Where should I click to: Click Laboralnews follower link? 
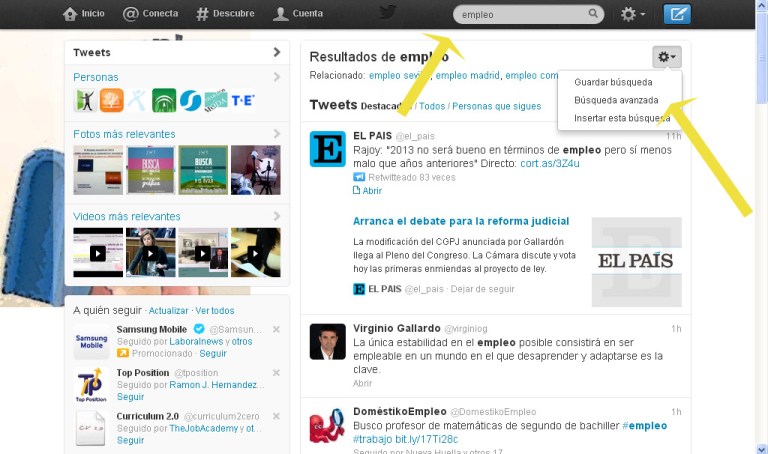pyautogui.click(x=196, y=341)
